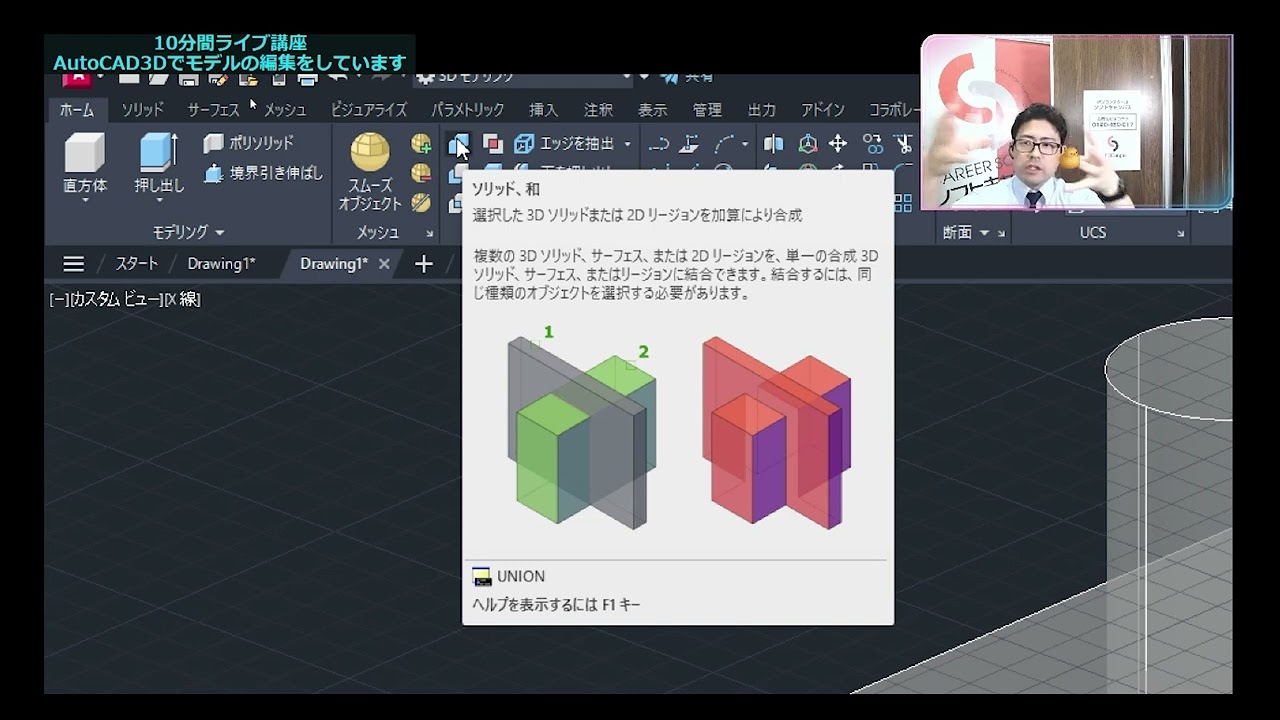The image size is (1280, 720).
Task: Click the ポリソリッド tool
Action: 249,143
